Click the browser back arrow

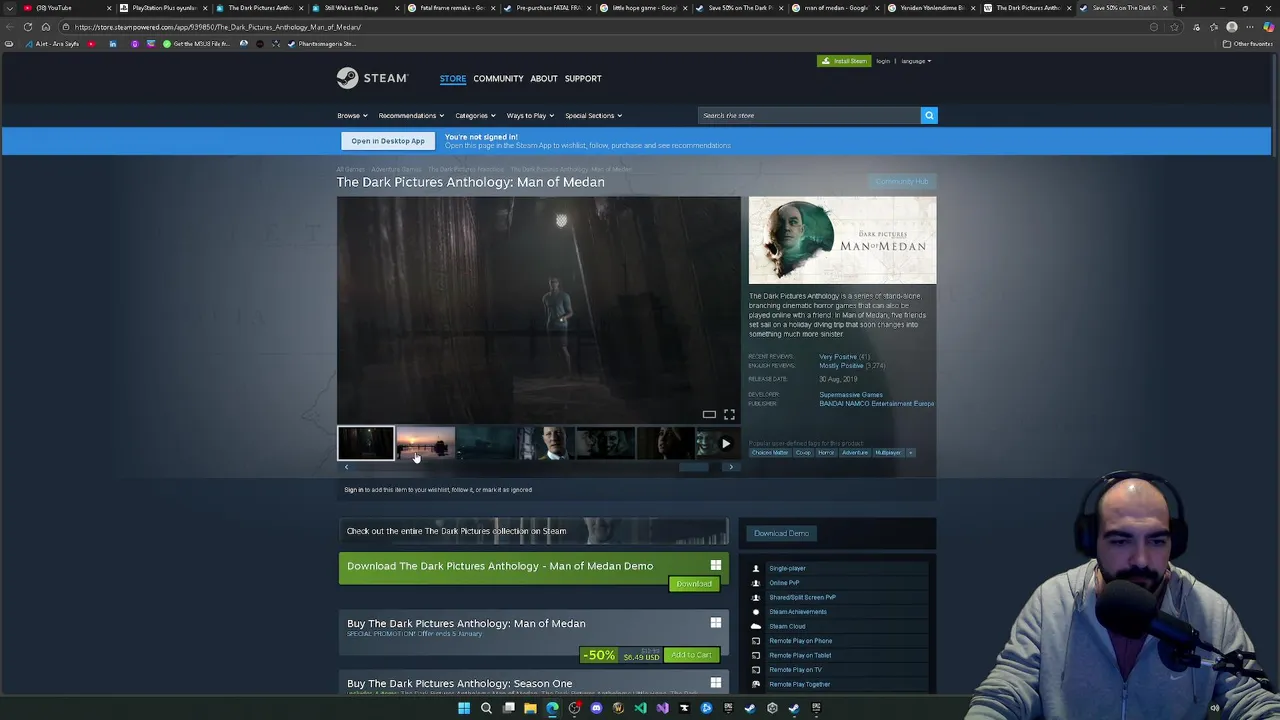coord(9,27)
